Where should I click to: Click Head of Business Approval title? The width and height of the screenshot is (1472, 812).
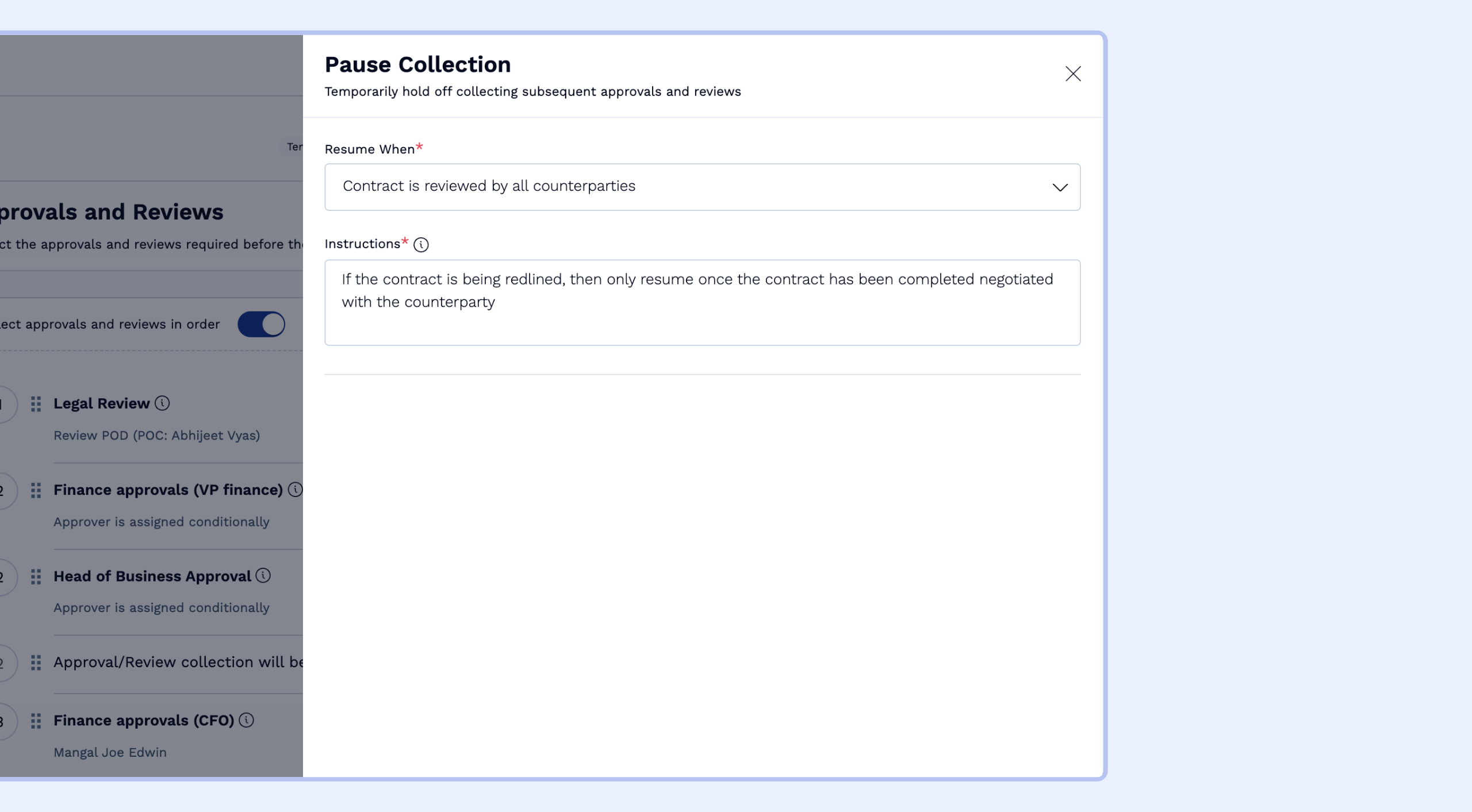152,576
